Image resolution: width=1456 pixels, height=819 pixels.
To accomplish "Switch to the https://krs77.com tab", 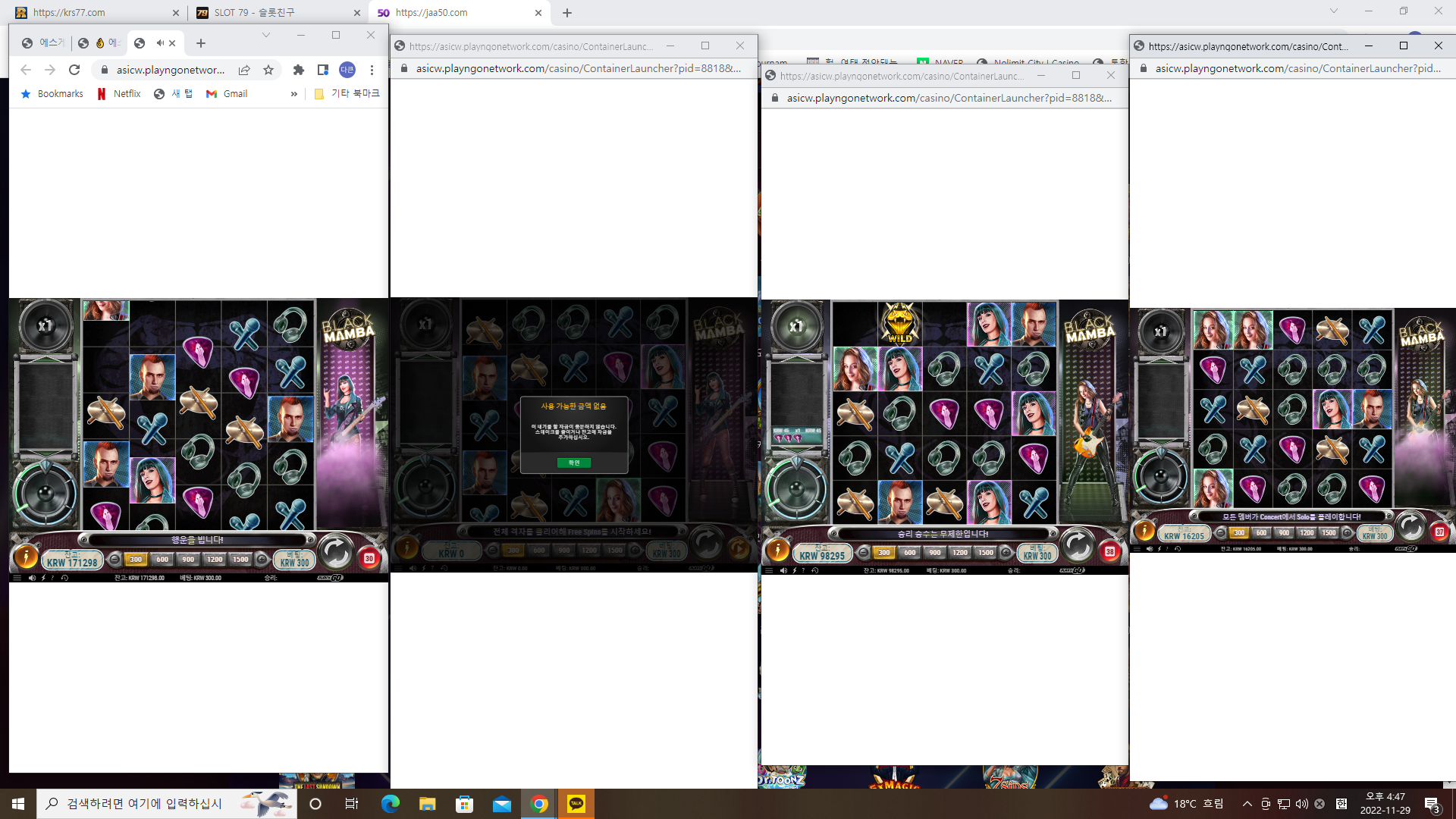I will click(x=97, y=12).
